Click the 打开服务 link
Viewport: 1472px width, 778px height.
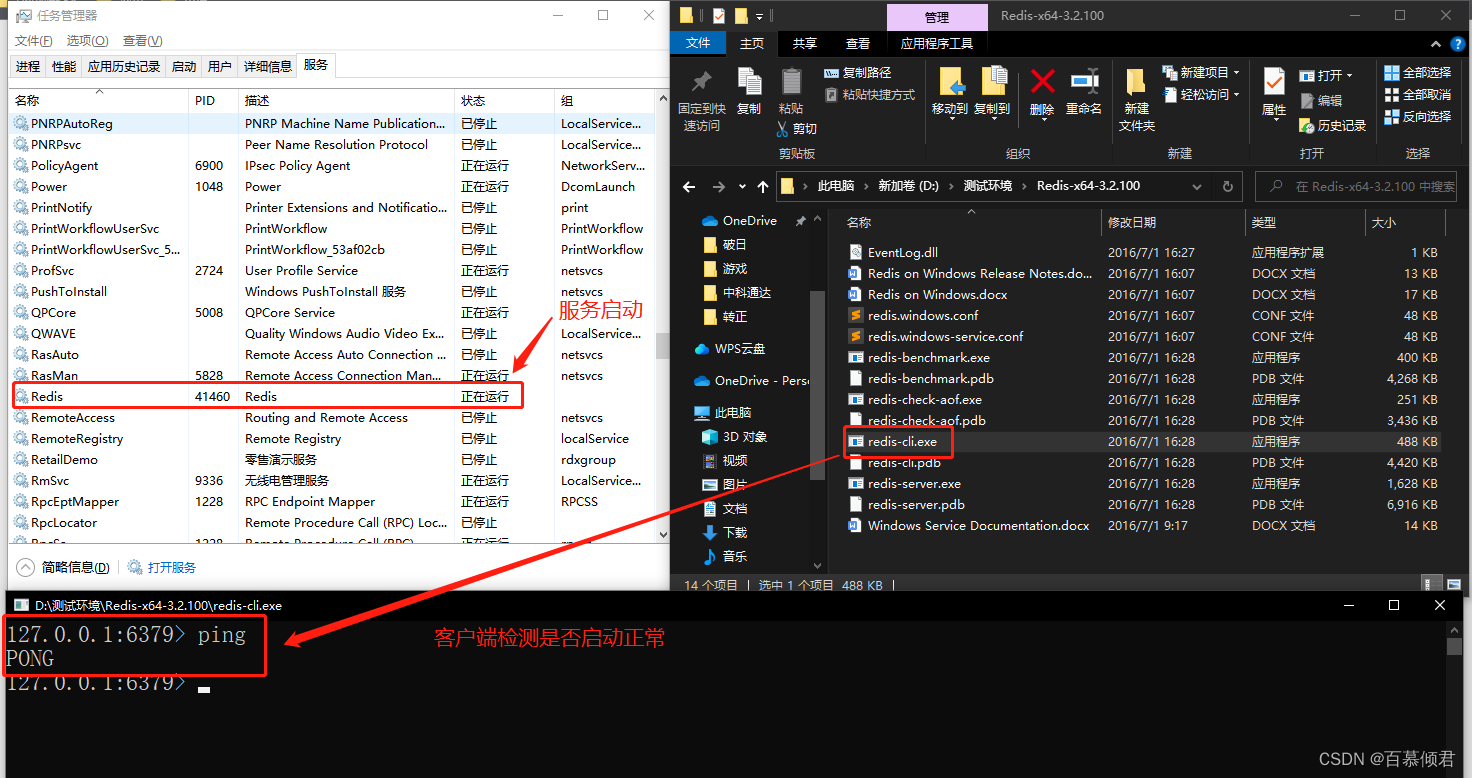point(162,568)
